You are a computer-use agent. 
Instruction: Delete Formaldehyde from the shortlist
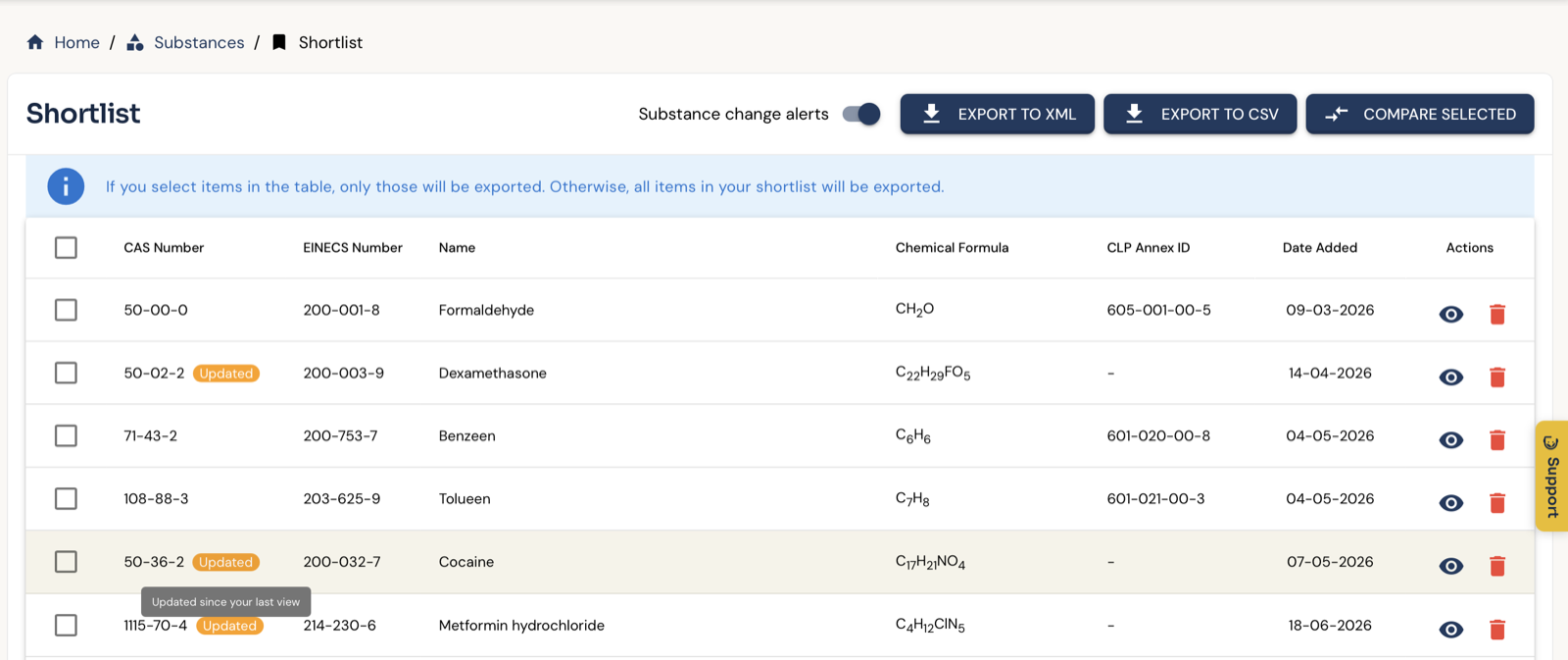click(x=1497, y=314)
